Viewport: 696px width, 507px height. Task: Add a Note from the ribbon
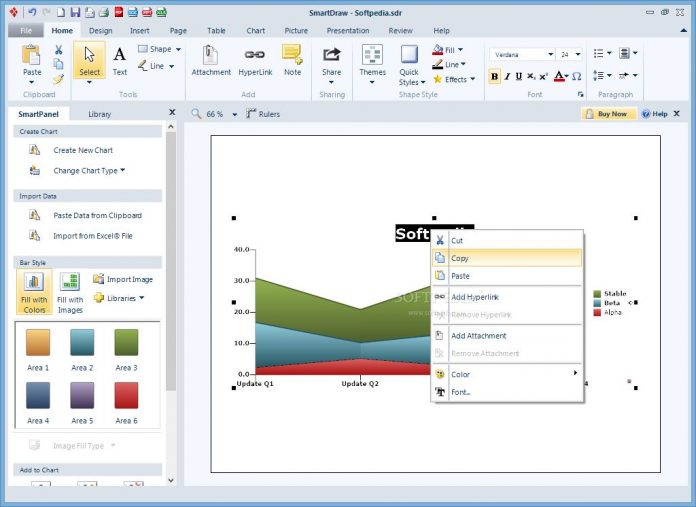tap(292, 61)
